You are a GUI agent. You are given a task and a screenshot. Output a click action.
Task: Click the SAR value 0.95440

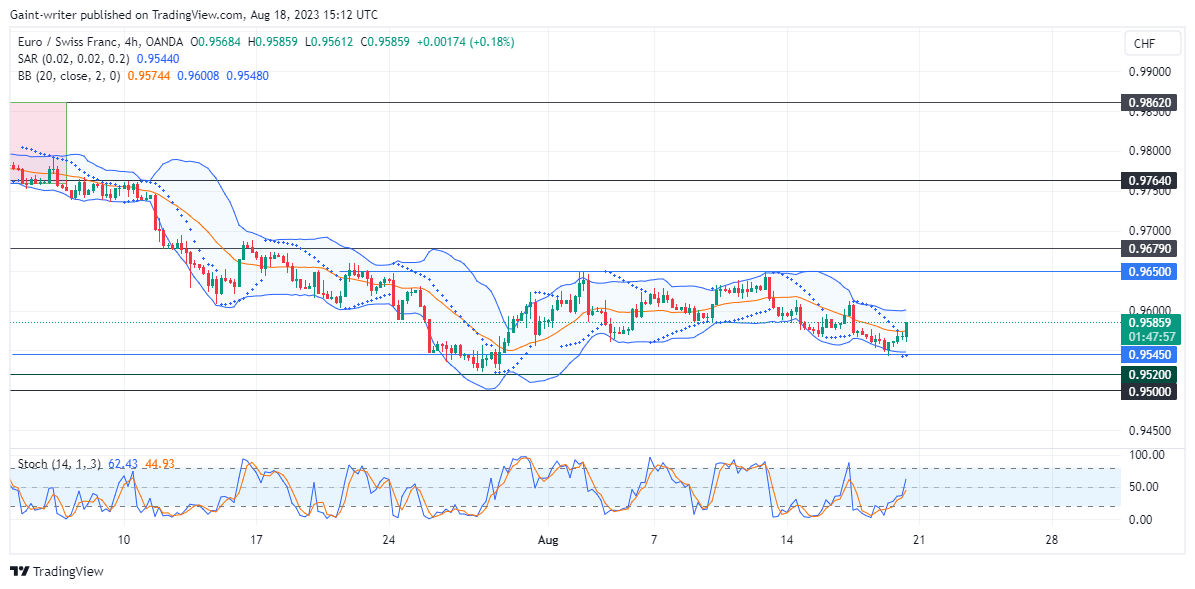pos(158,59)
